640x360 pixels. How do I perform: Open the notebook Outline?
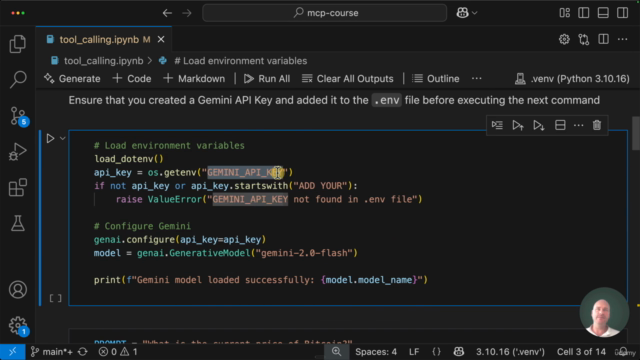(436, 78)
